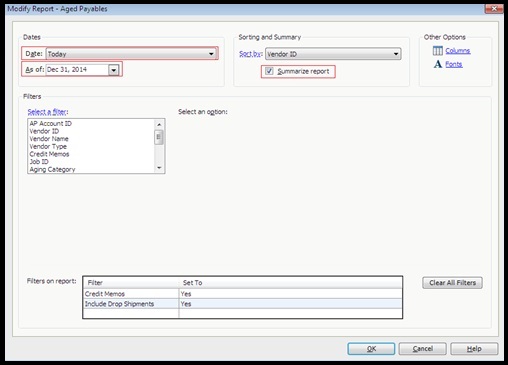
Task: Click the Cancel button
Action: click(423, 349)
